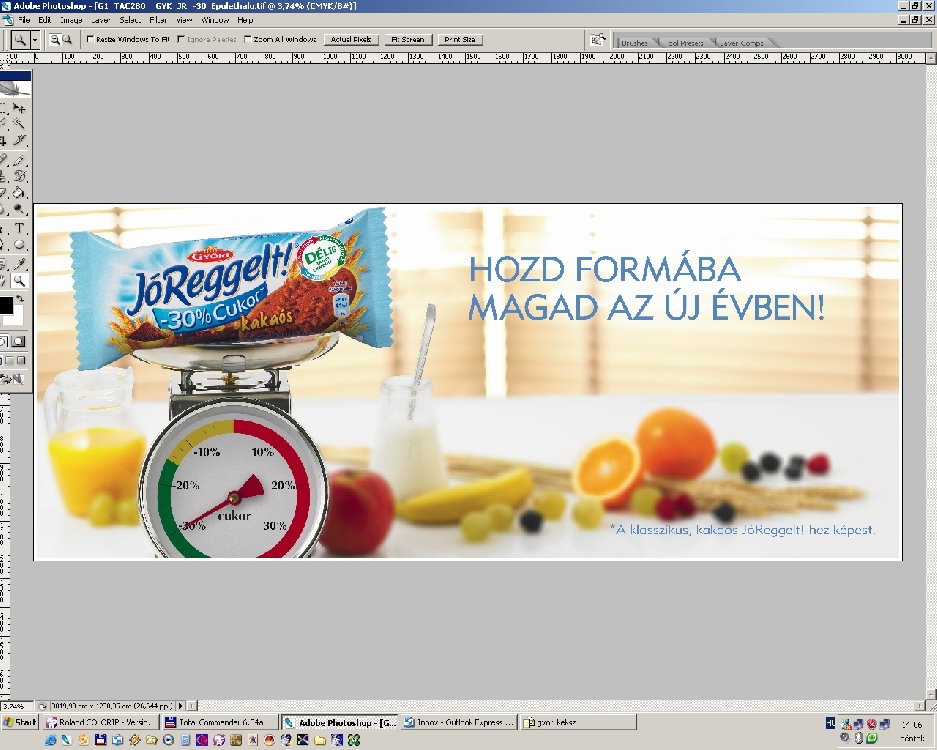
Task: Select the Type tool
Action: pos(20,228)
